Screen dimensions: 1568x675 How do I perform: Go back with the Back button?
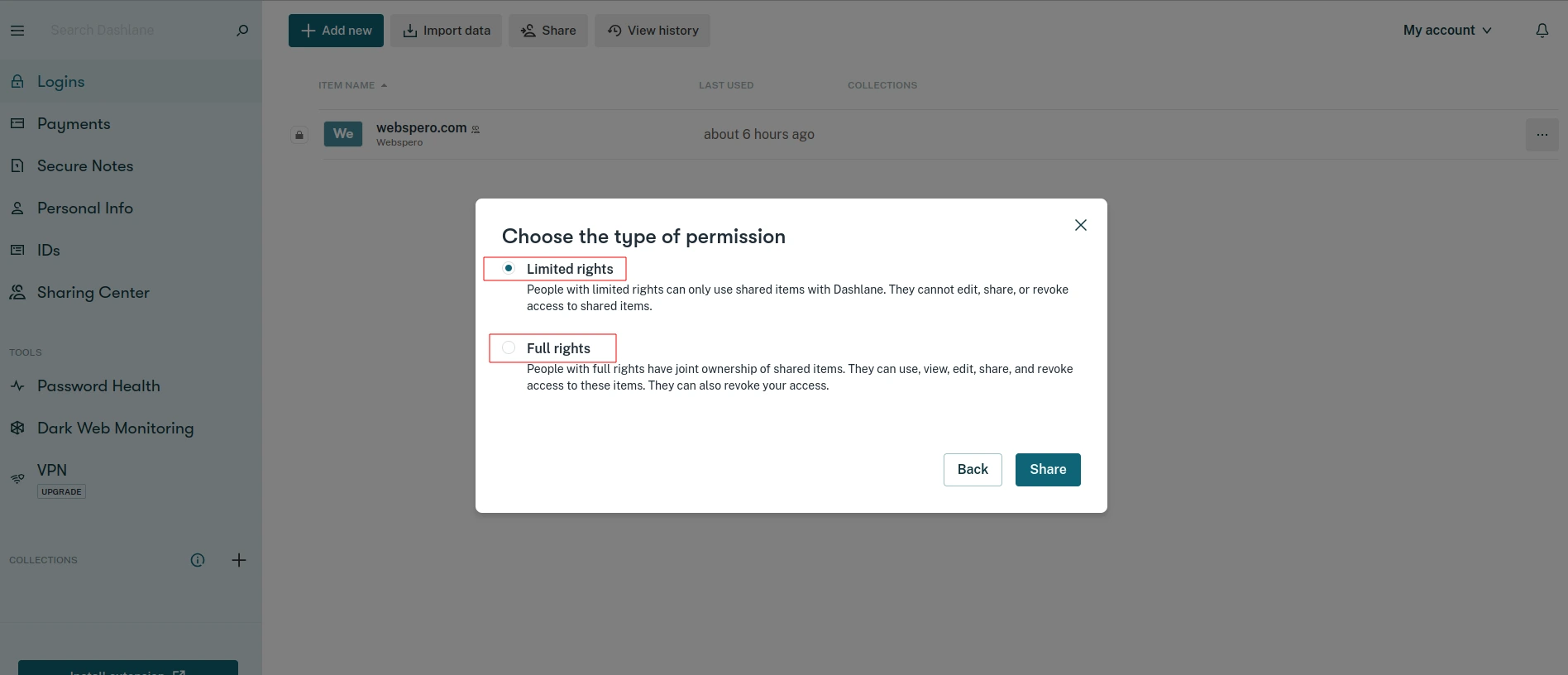click(x=973, y=470)
